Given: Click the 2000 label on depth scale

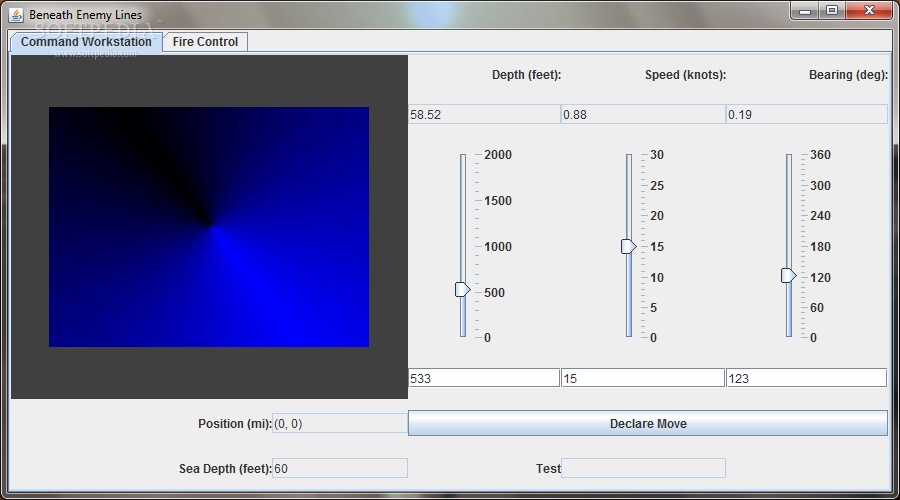Looking at the screenshot, I should tap(498, 154).
